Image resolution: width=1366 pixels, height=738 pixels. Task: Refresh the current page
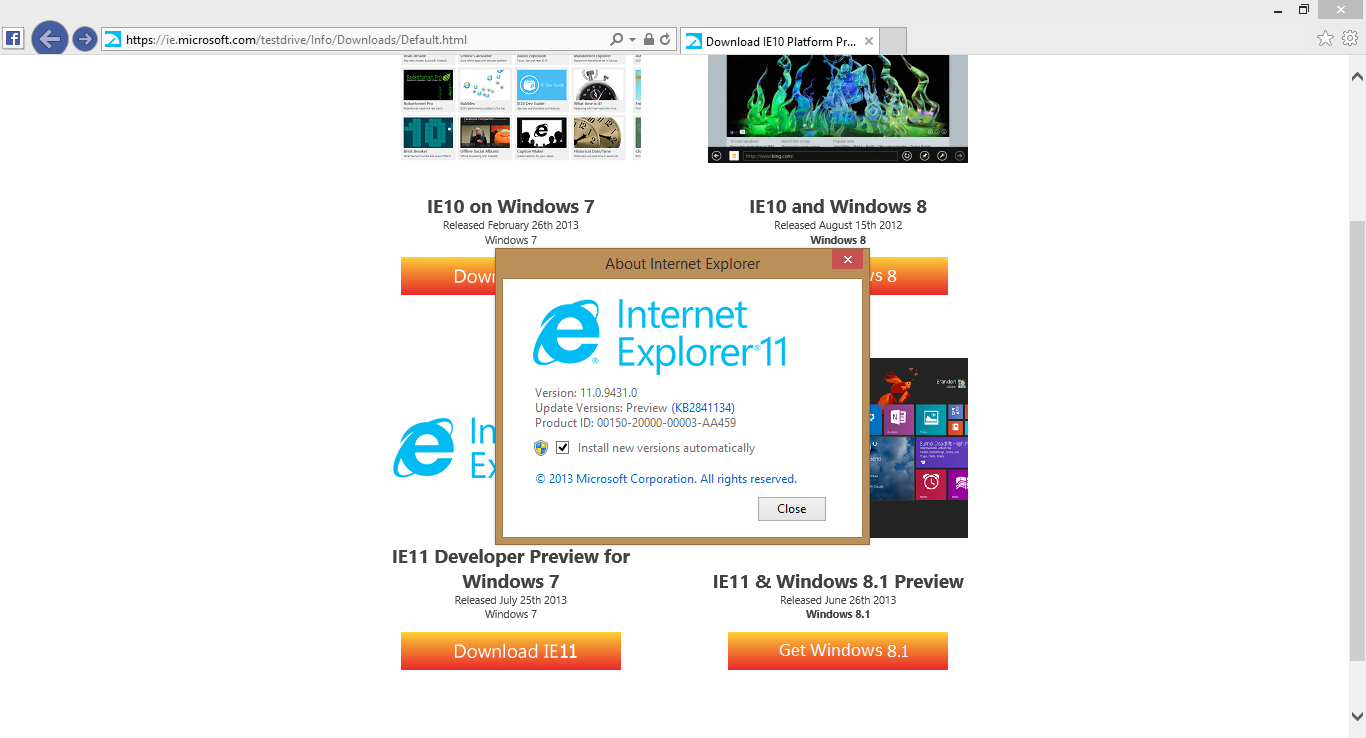pyautogui.click(x=664, y=40)
